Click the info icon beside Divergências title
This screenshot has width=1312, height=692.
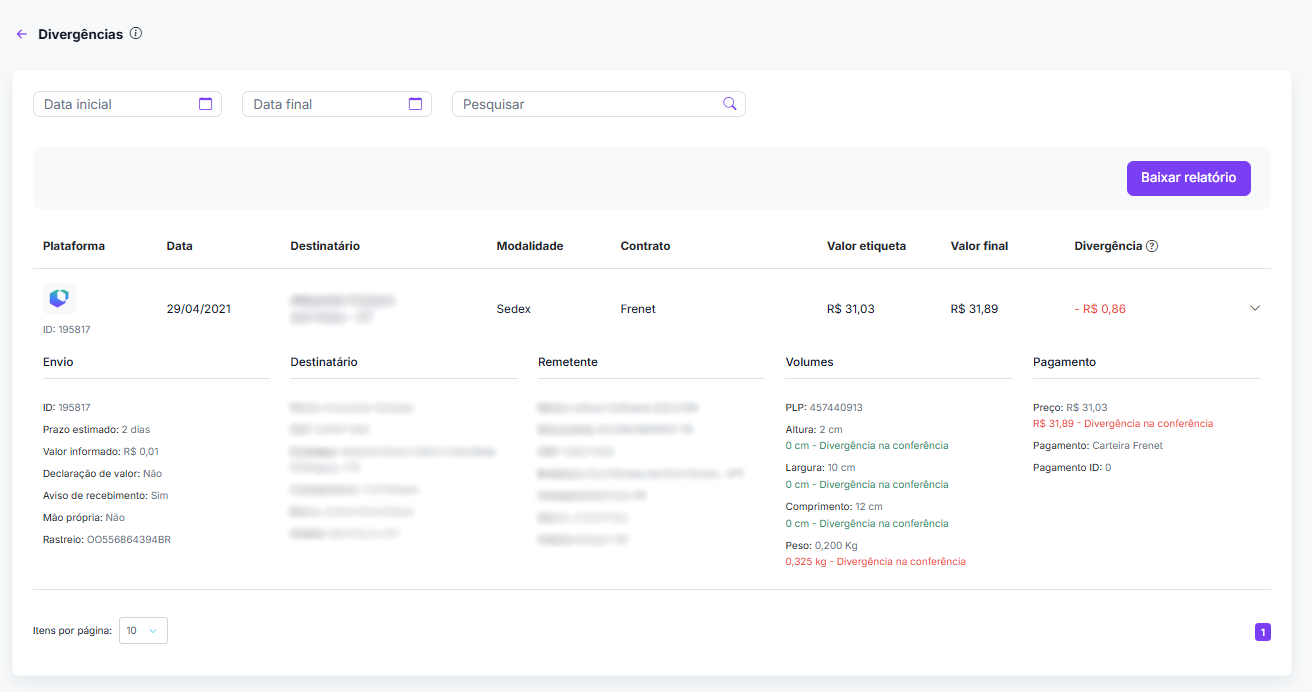[x=136, y=34]
